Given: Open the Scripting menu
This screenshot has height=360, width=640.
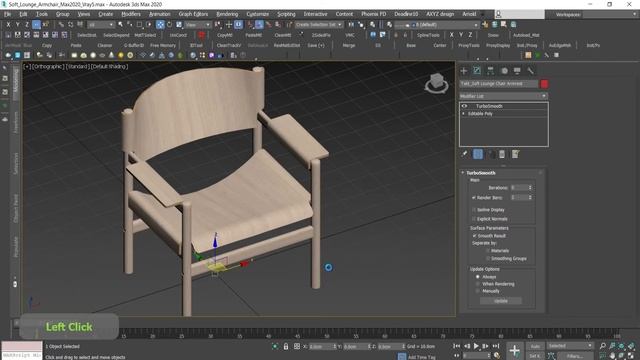Looking at the screenshot, I should coord(286,14).
